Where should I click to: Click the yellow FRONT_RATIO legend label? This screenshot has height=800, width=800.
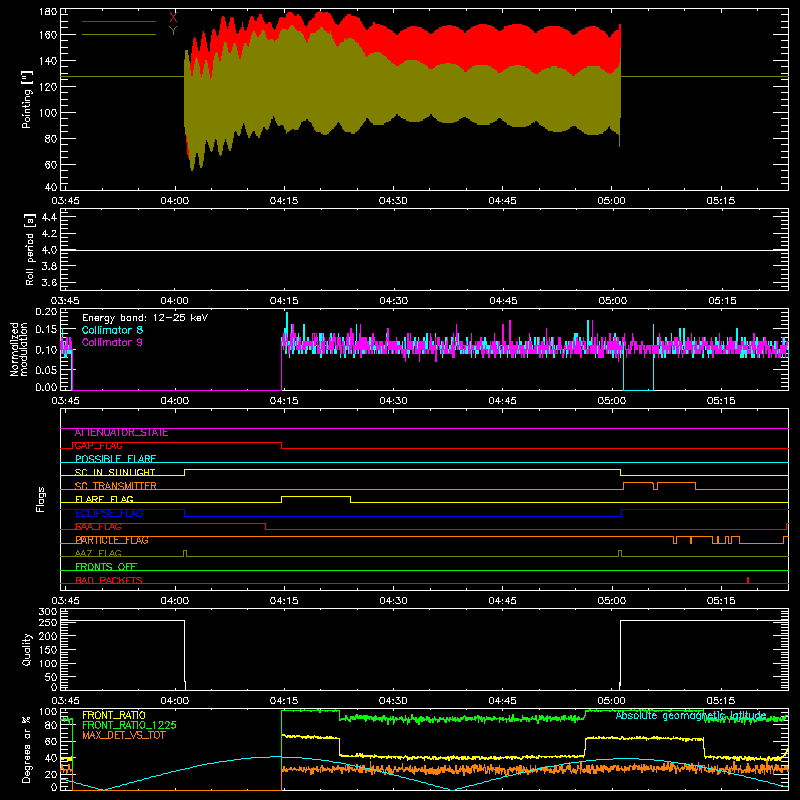(x=114, y=715)
